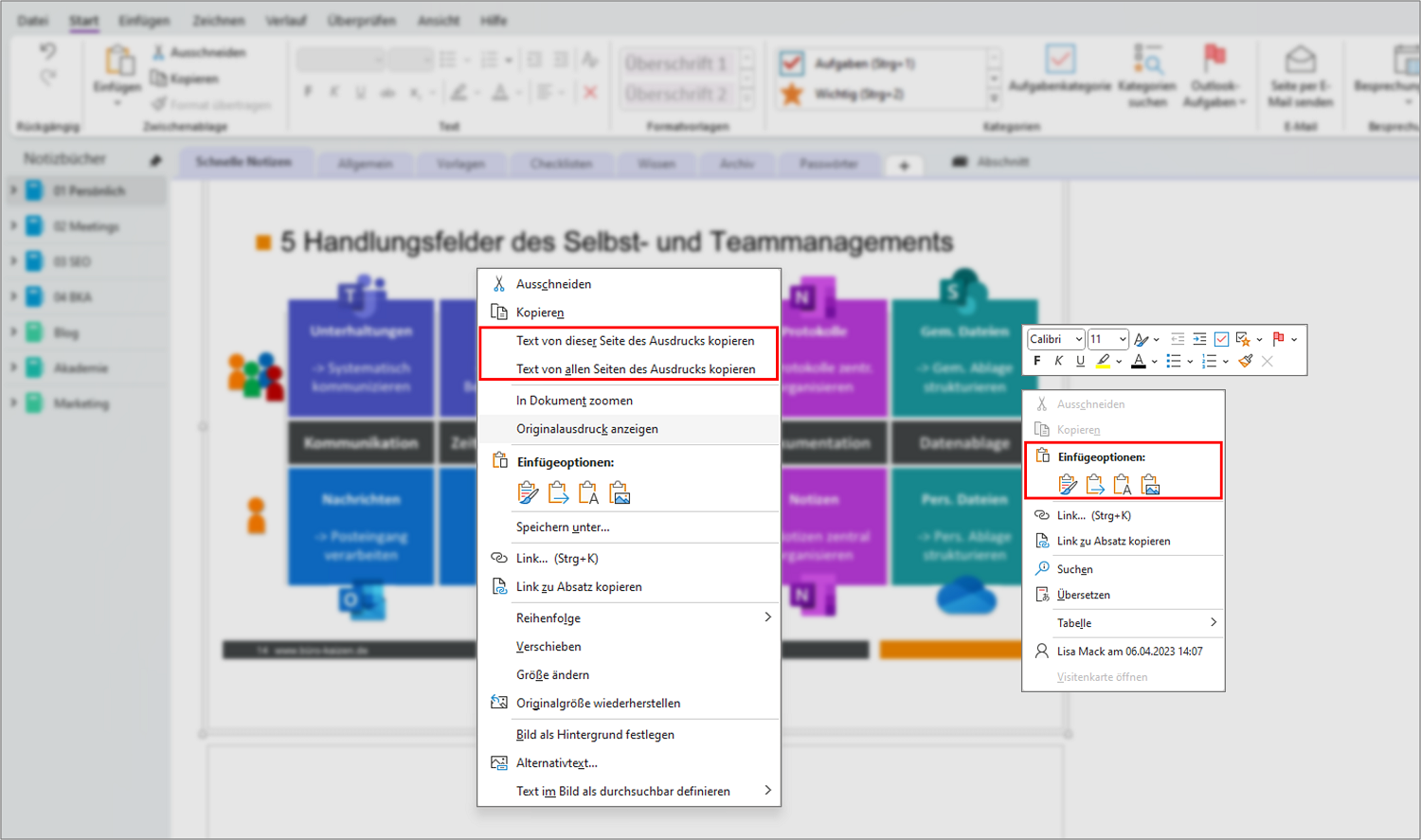This screenshot has height=840, width=1421.
Task: Apply yellow highlight color from mini toolbar
Action: click(1103, 361)
